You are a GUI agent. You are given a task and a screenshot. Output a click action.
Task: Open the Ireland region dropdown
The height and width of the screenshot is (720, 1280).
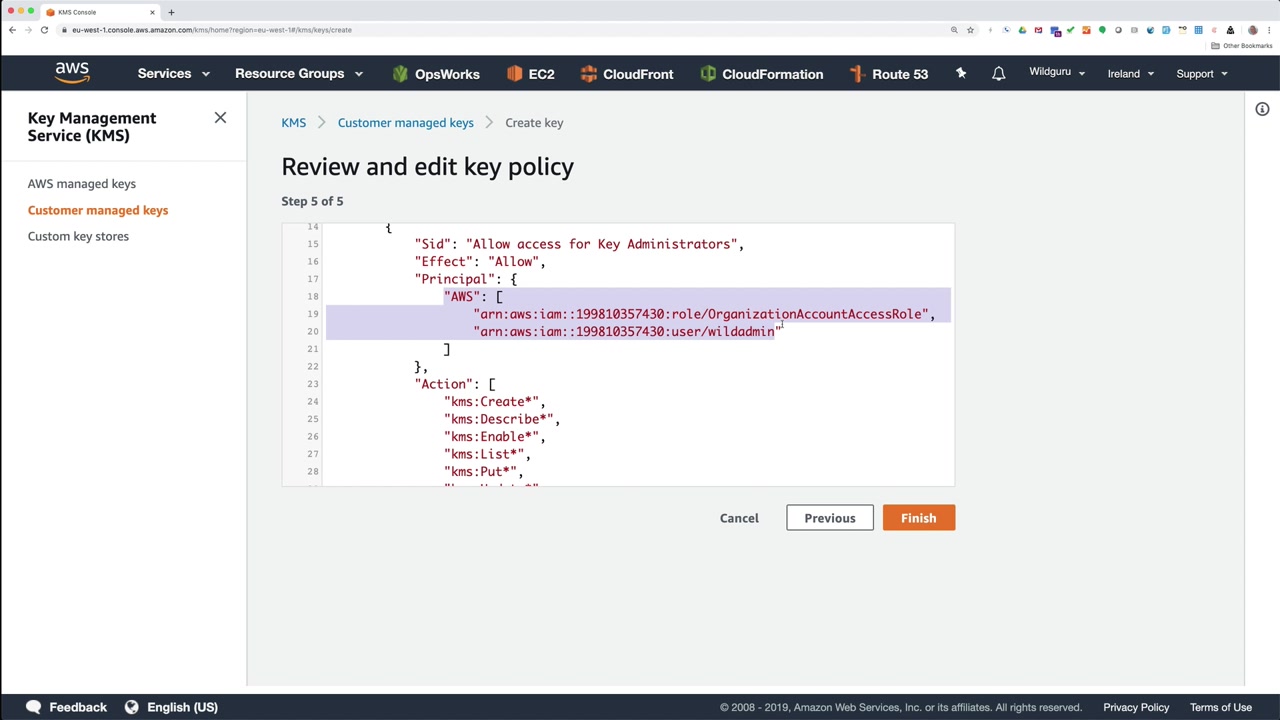pyautogui.click(x=1130, y=74)
